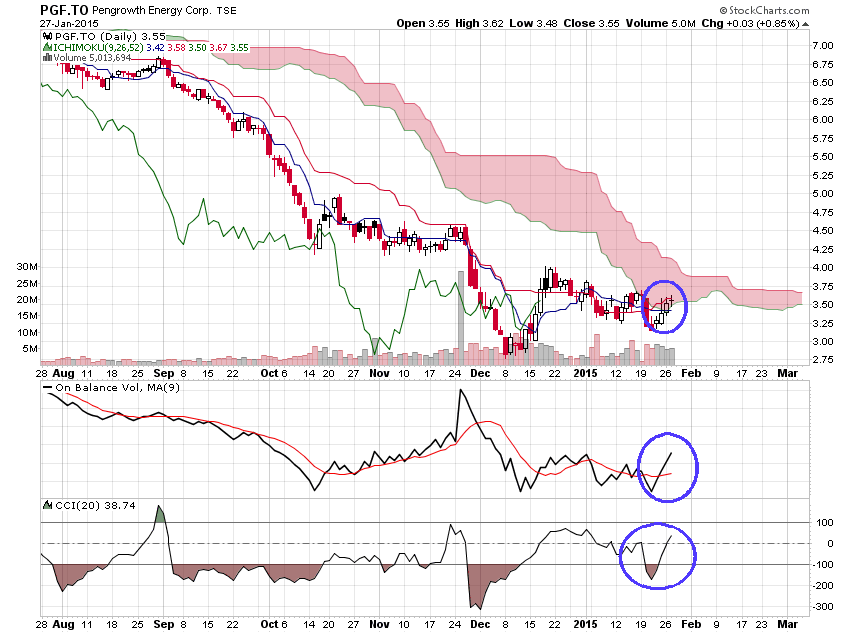Click the copyright StockCharts.com link
Viewport: 850px width, 633px height.
[x=764, y=10]
